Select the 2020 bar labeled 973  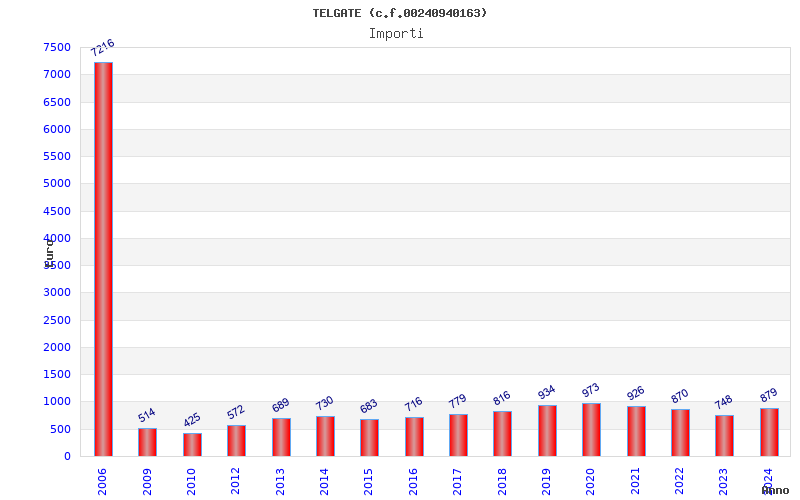[x=591, y=430]
